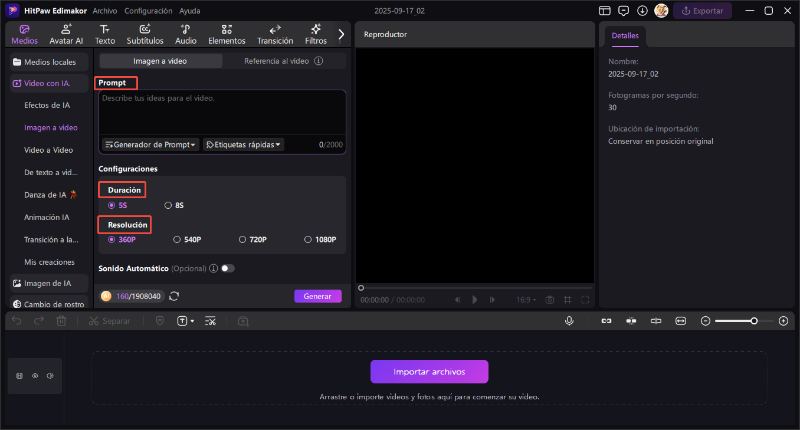Click the player progress bar handle
Screen dimensions: 800x430
[361, 288]
